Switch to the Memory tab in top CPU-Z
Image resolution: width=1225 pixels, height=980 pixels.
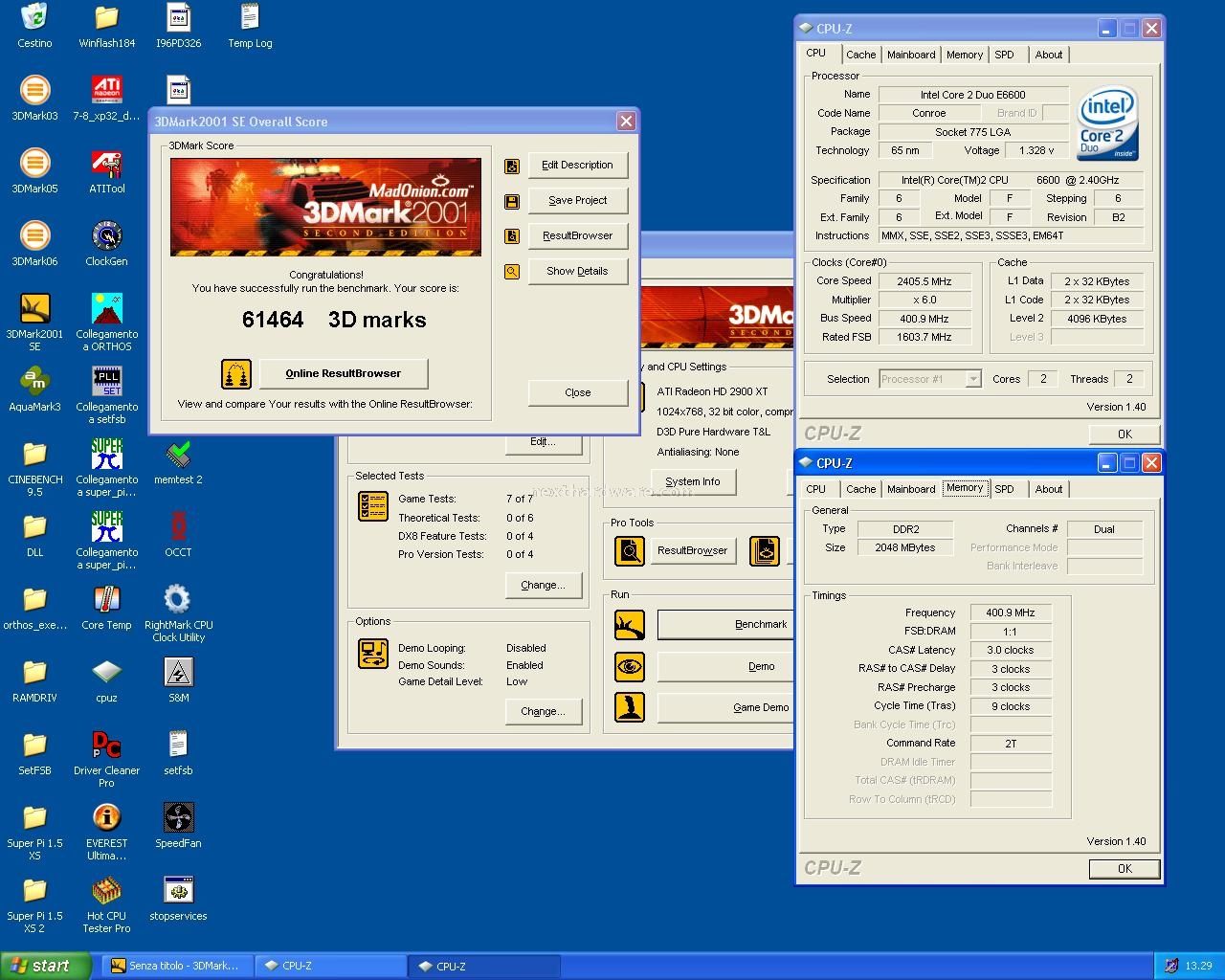[965, 55]
